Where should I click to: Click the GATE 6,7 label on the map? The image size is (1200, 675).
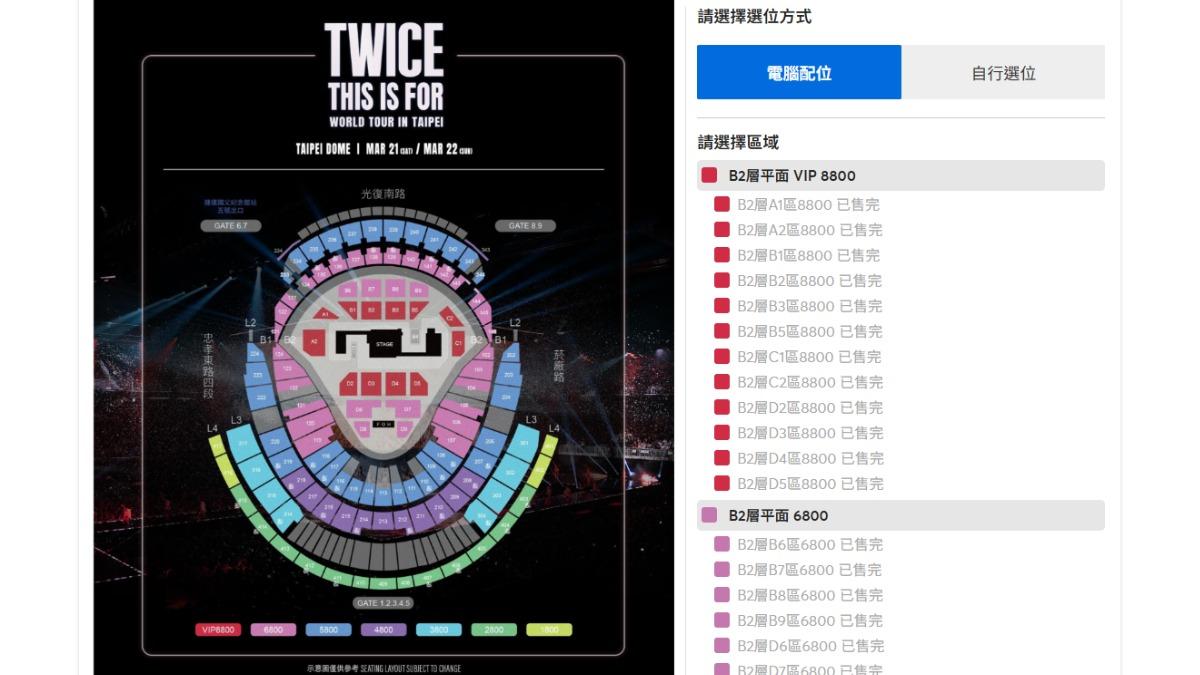click(x=232, y=226)
